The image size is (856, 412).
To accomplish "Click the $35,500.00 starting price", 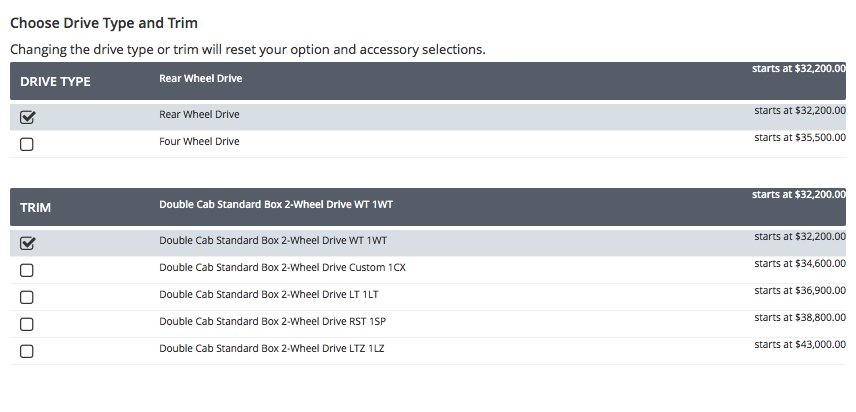I will (799, 138).
